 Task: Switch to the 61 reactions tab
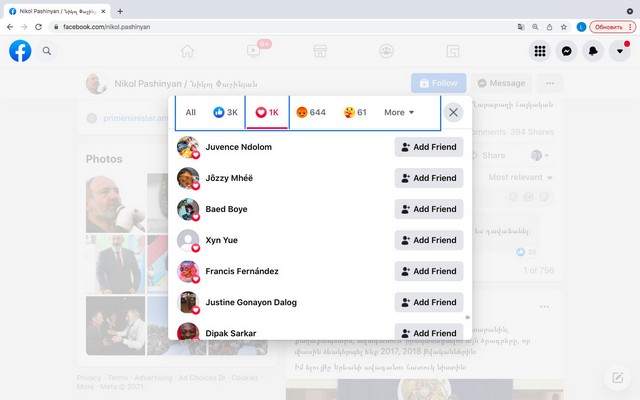point(355,112)
